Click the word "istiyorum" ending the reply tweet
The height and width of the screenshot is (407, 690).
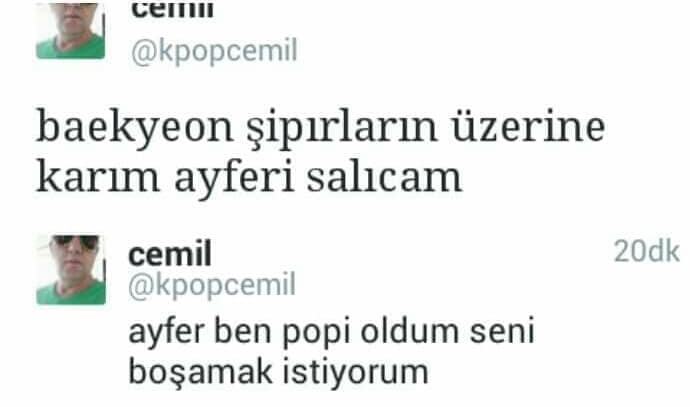(356, 373)
